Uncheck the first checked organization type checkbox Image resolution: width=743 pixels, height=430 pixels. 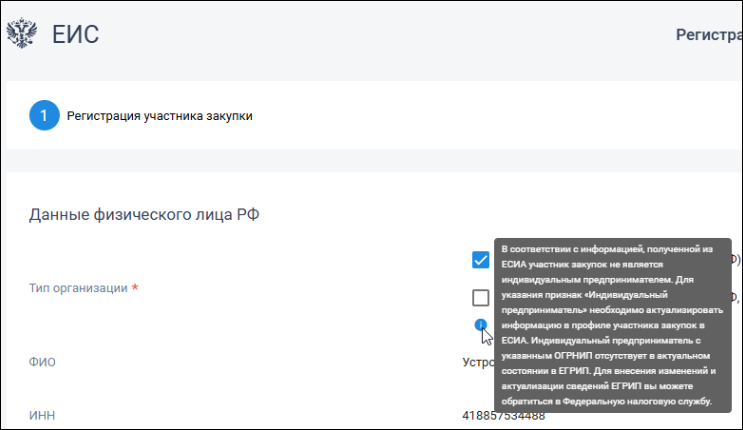tap(480, 260)
